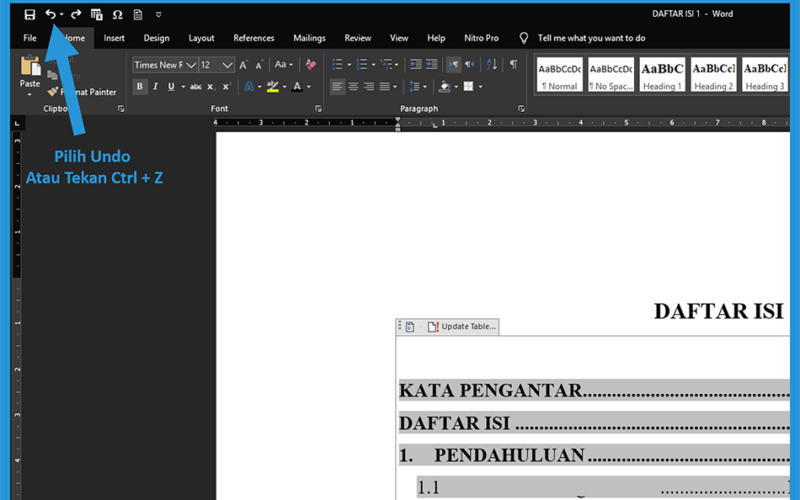The width and height of the screenshot is (800, 500).
Task: Open the Clipboard pane launcher
Action: tap(121, 109)
